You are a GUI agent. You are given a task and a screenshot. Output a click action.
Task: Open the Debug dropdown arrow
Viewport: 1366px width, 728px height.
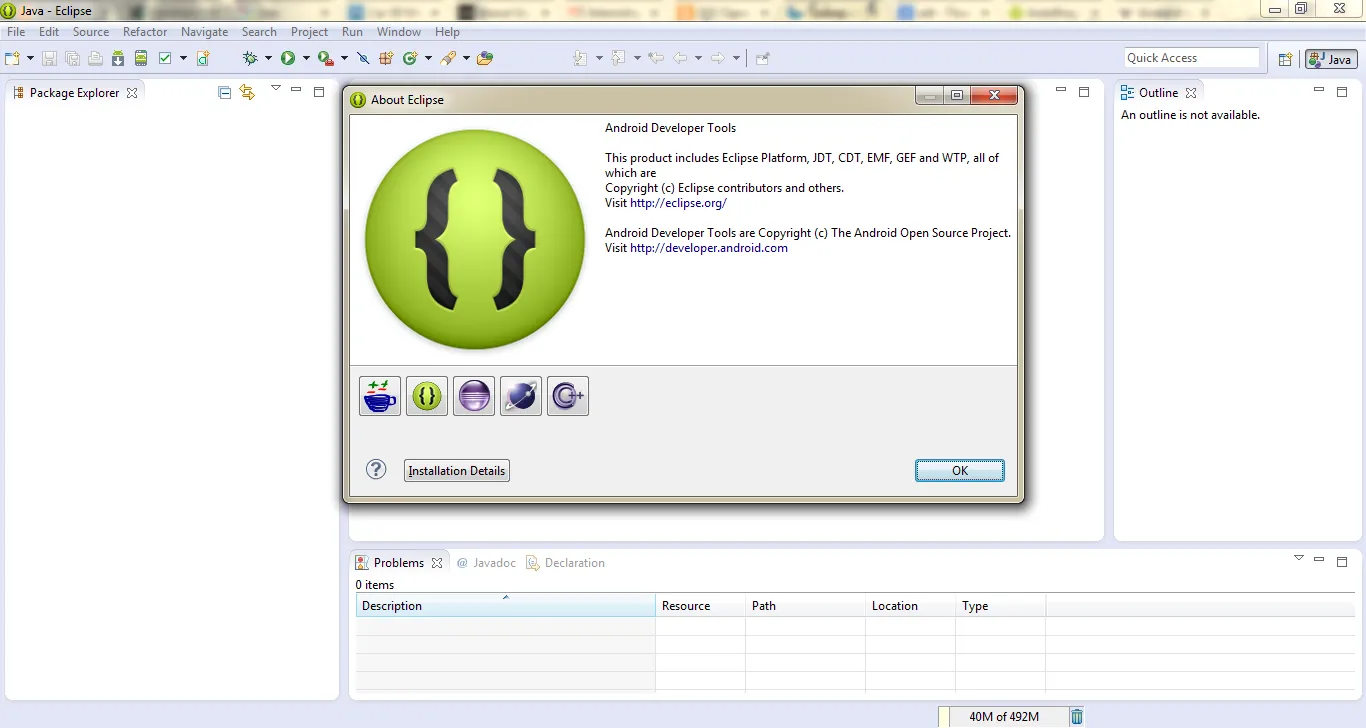(x=268, y=58)
